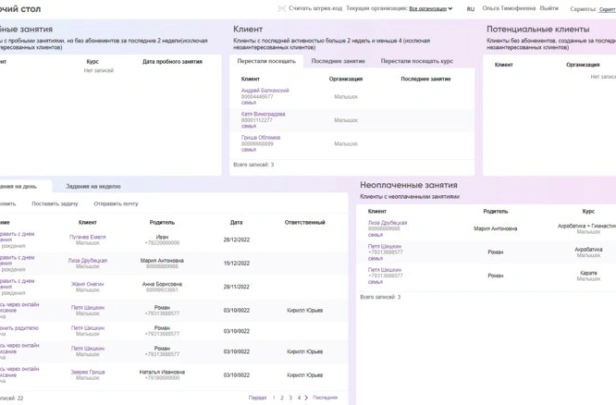Open Ольга Тимофеевна user profile link
The width and height of the screenshot is (616, 405).
(508, 8)
